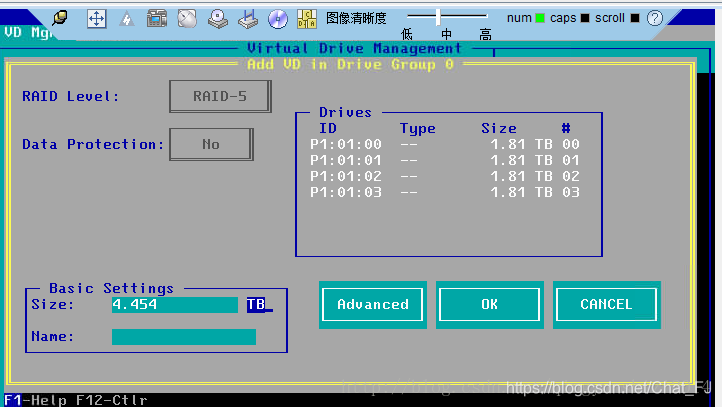722x407 pixels.
Task: Click the 低 low clarity label
Action: pos(407,35)
